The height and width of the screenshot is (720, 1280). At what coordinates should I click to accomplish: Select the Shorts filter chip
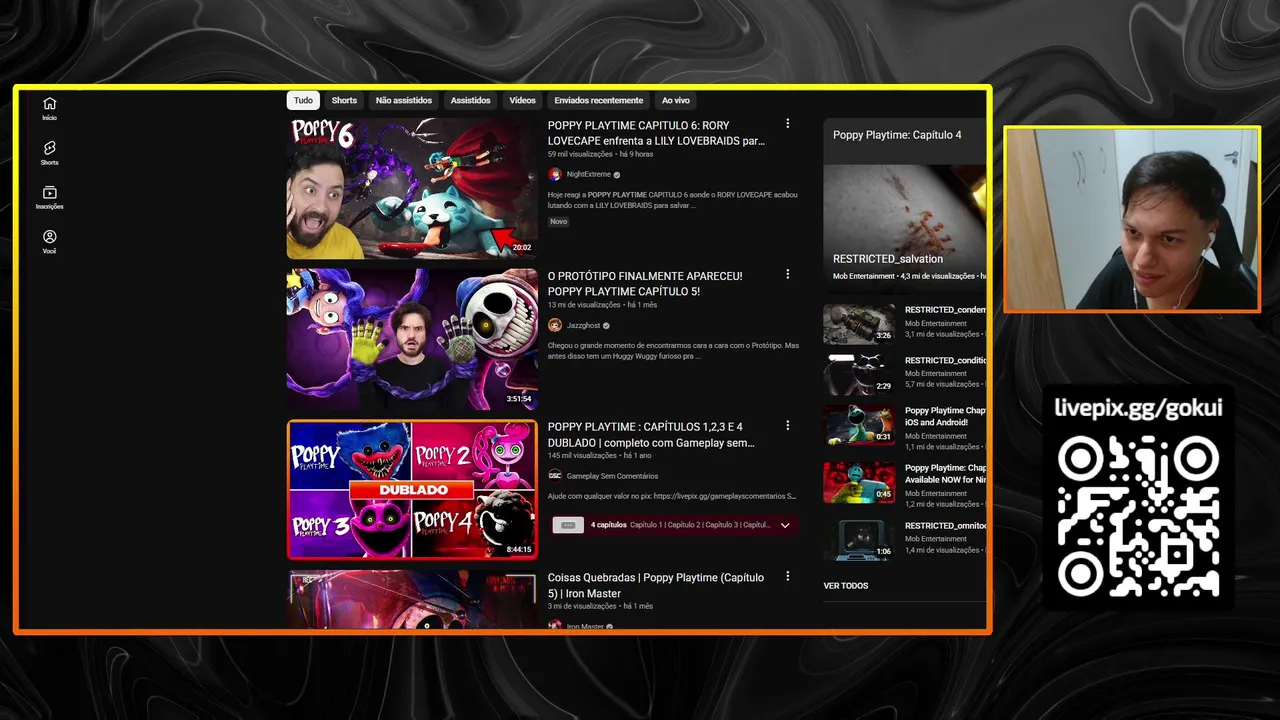[x=344, y=100]
